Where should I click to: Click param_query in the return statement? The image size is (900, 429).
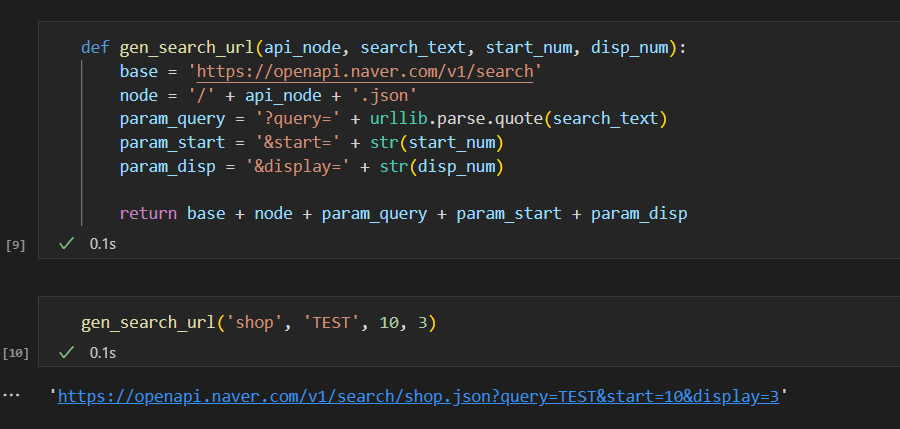pyautogui.click(x=374, y=214)
